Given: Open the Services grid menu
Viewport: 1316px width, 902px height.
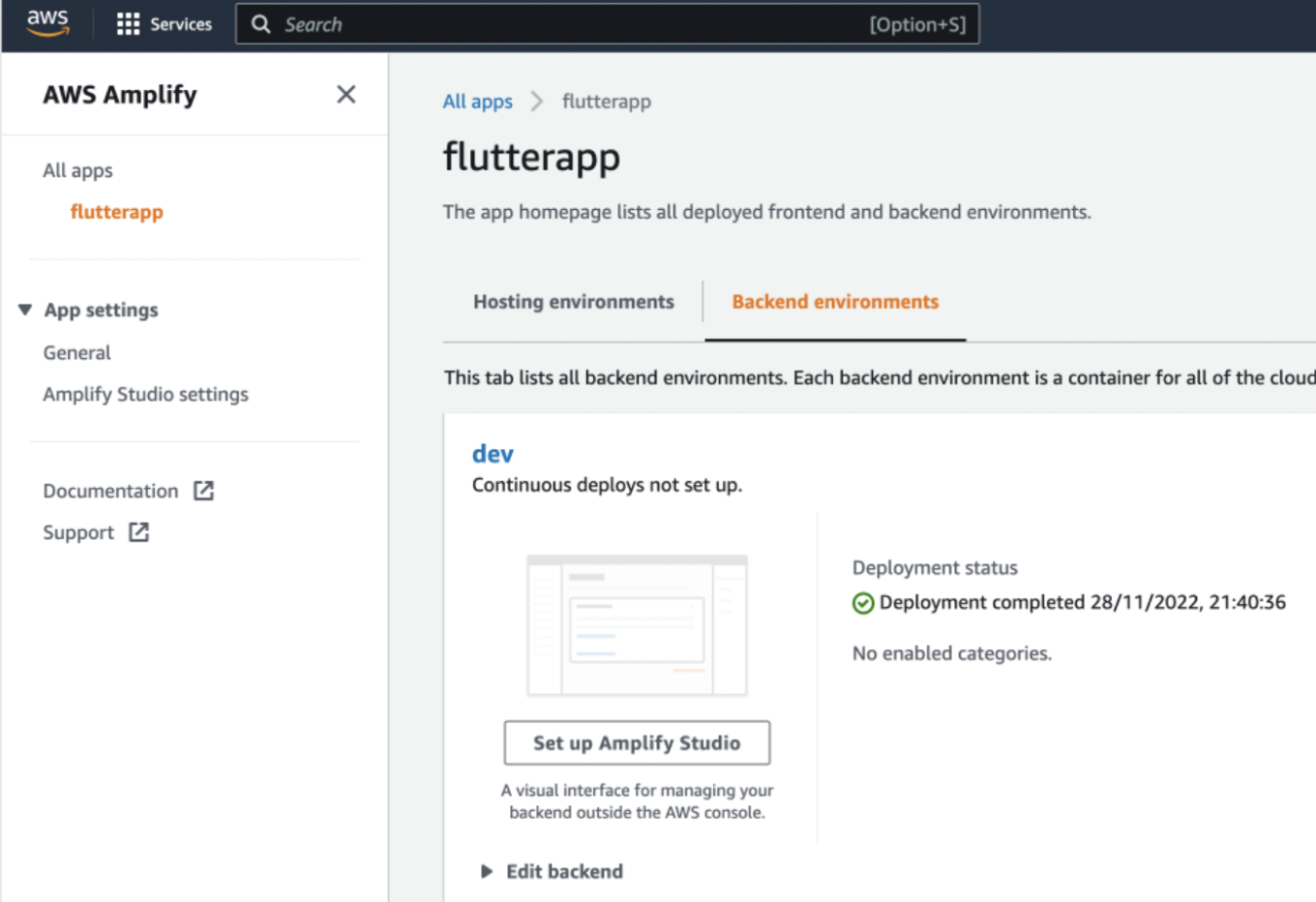Looking at the screenshot, I should [128, 24].
